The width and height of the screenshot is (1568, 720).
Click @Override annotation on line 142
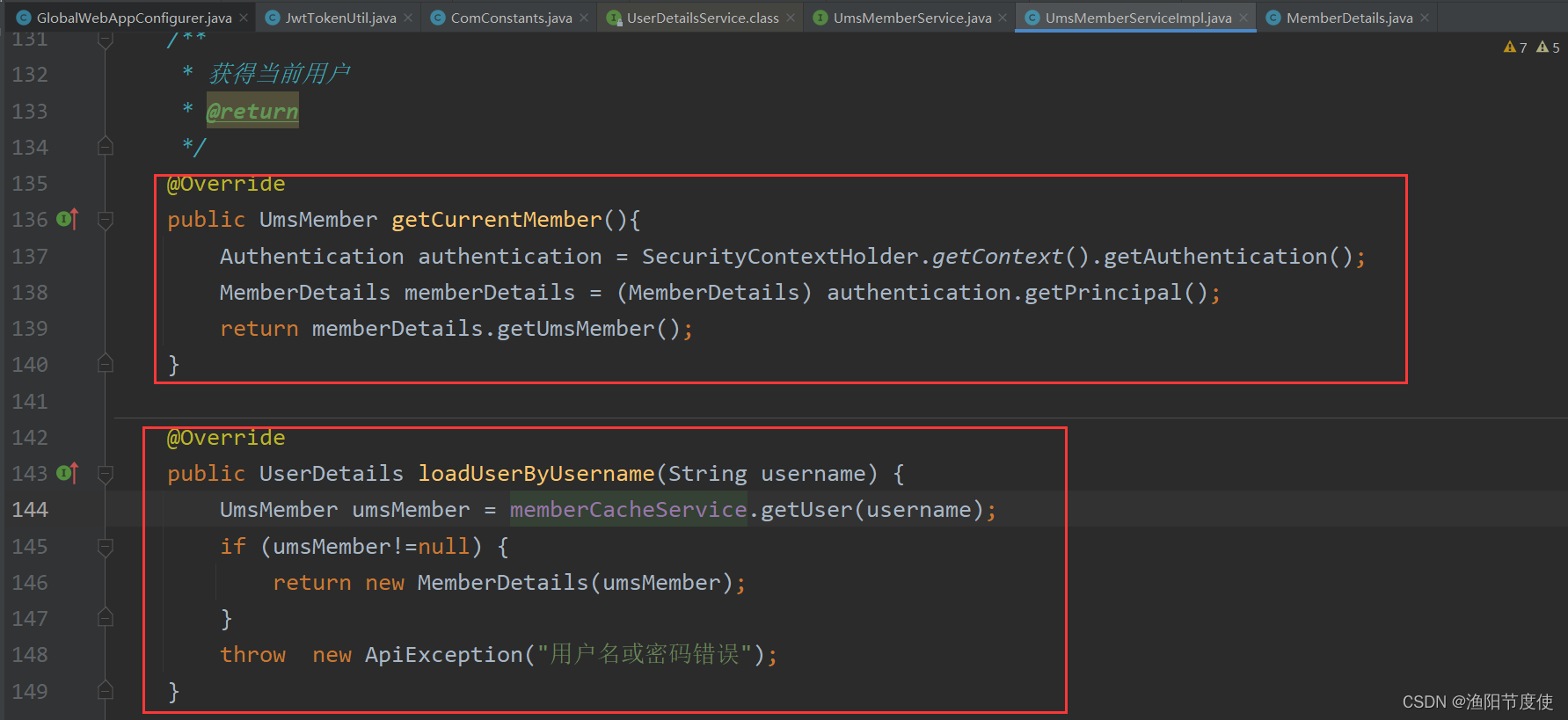point(226,438)
